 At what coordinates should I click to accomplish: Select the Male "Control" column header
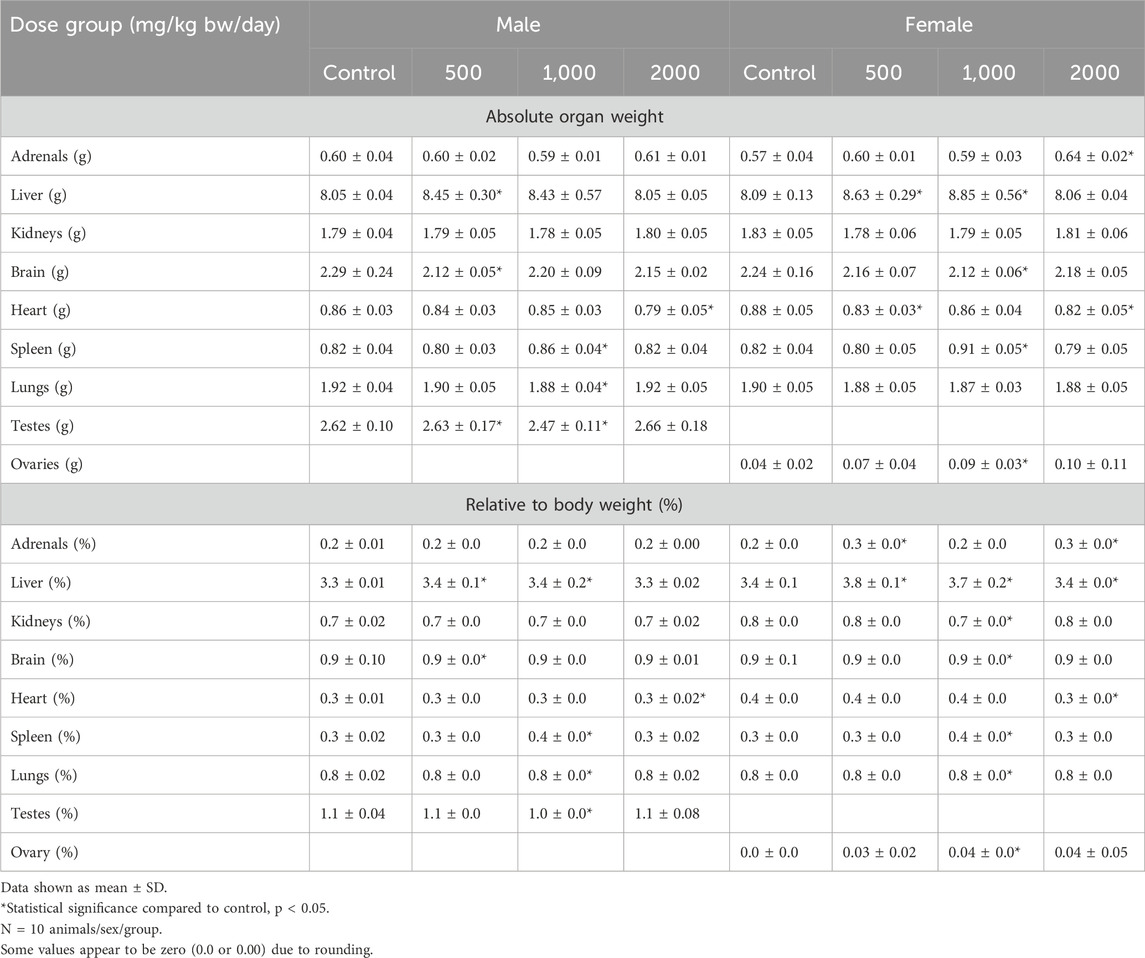(x=359, y=73)
